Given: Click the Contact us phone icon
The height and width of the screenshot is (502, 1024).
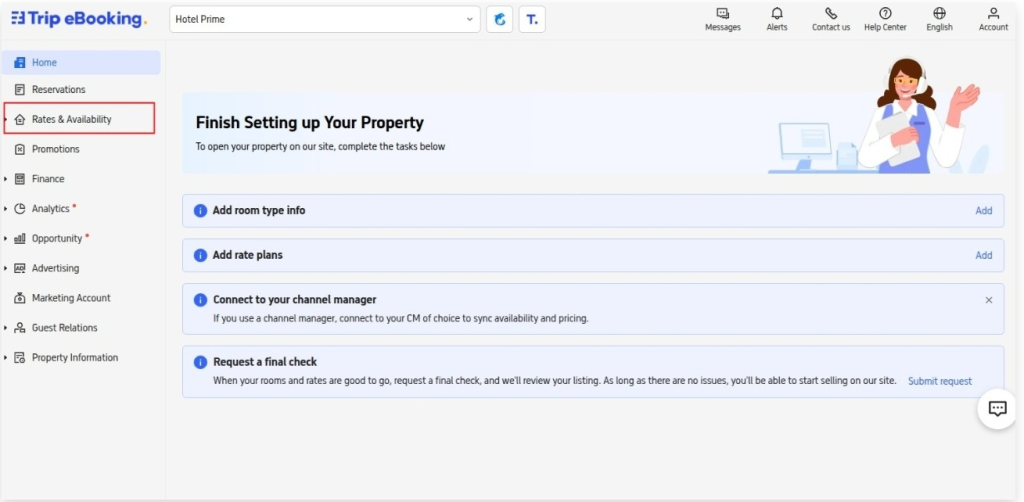Looking at the screenshot, I should coord(830,14).
